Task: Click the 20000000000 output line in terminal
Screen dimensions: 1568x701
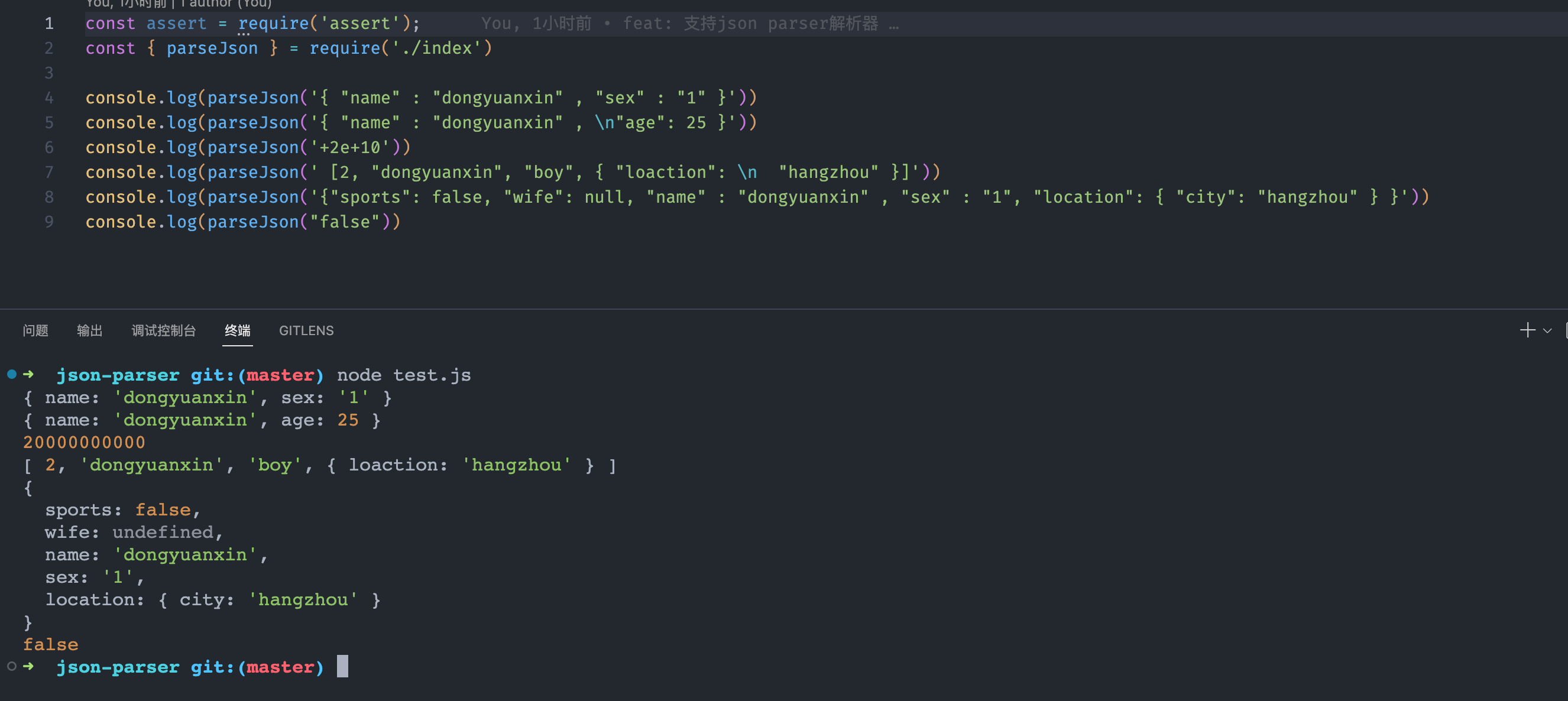Action: coord(84,442)
